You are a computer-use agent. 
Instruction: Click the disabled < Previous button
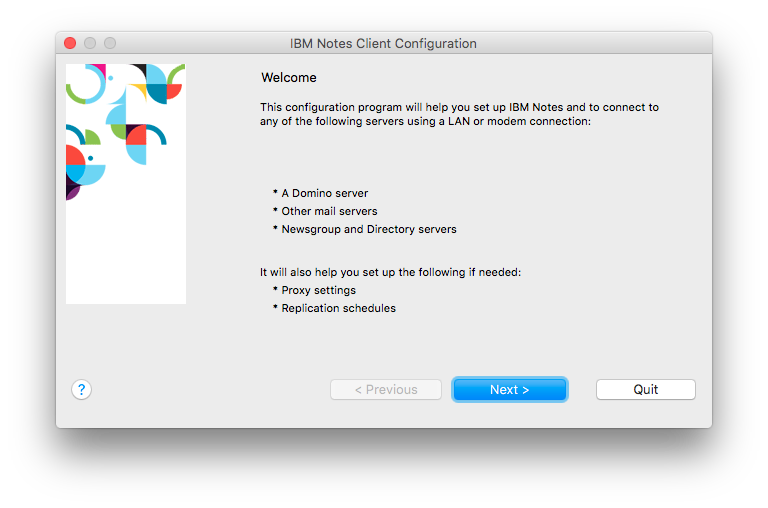click(386, 389)
